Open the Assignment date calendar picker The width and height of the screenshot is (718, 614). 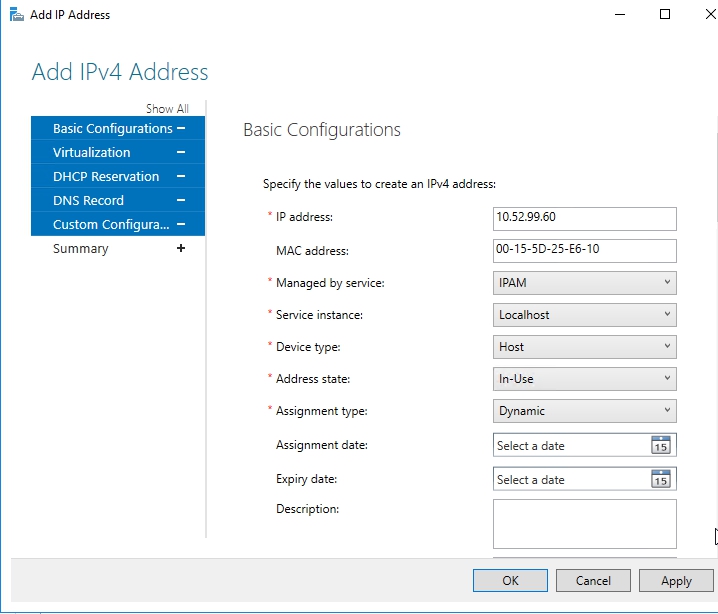tap(660, 446)
